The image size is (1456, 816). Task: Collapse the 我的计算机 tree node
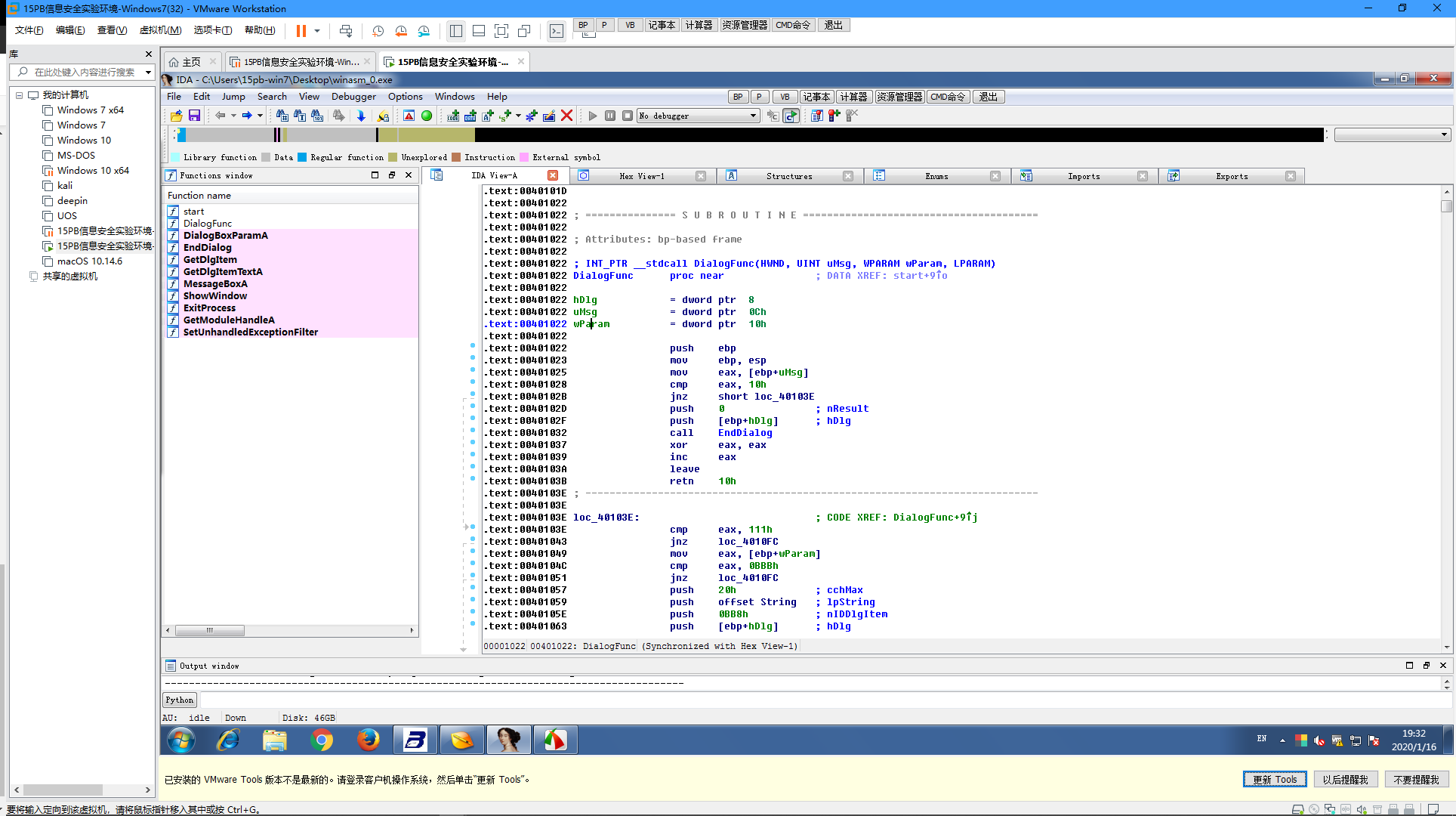(x=20, y=95)
